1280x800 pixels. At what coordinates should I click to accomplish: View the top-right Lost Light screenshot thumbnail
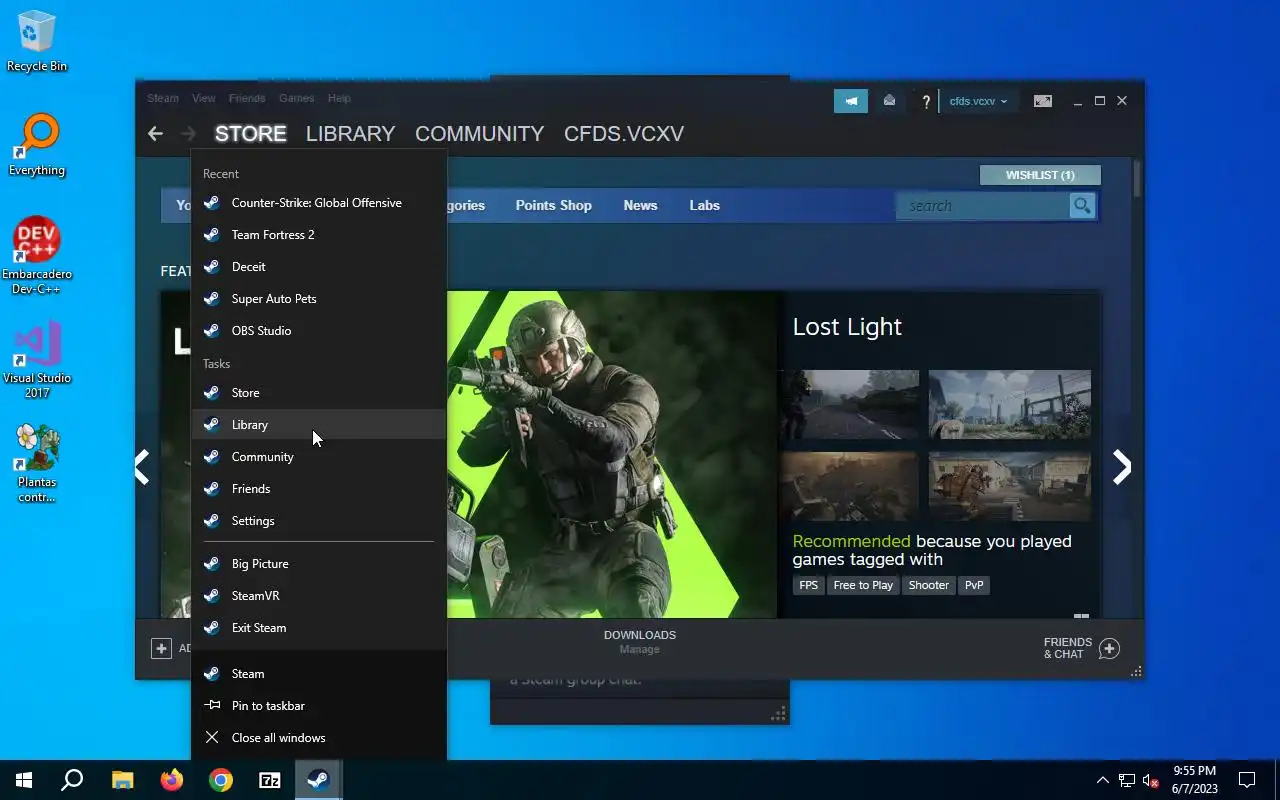(x=1010, y=404)
